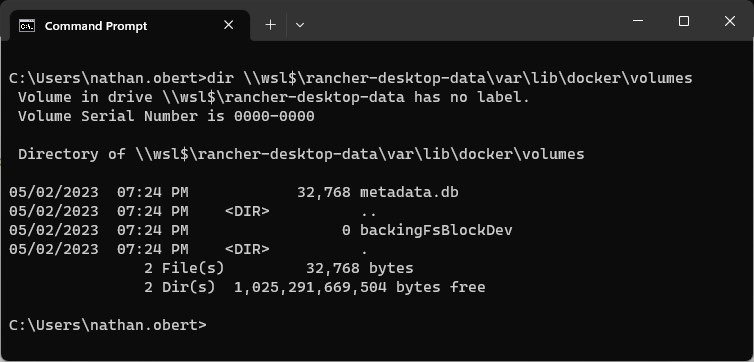The height and width of the screenshot is (362, 754).
Task: Close the terminal window with X
Action: click(729, 21)
